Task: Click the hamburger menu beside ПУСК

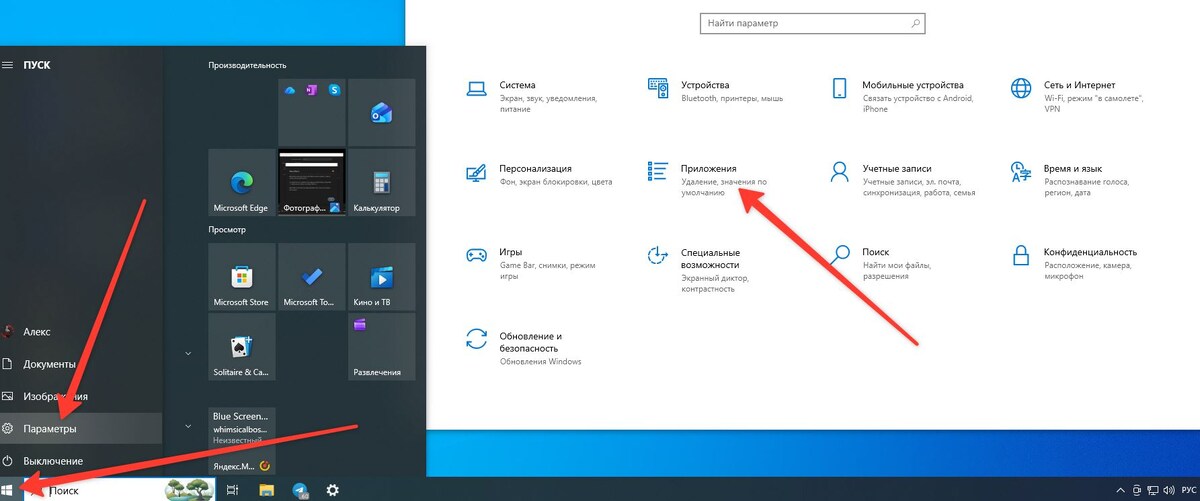Action: click(x=8, y=64)
